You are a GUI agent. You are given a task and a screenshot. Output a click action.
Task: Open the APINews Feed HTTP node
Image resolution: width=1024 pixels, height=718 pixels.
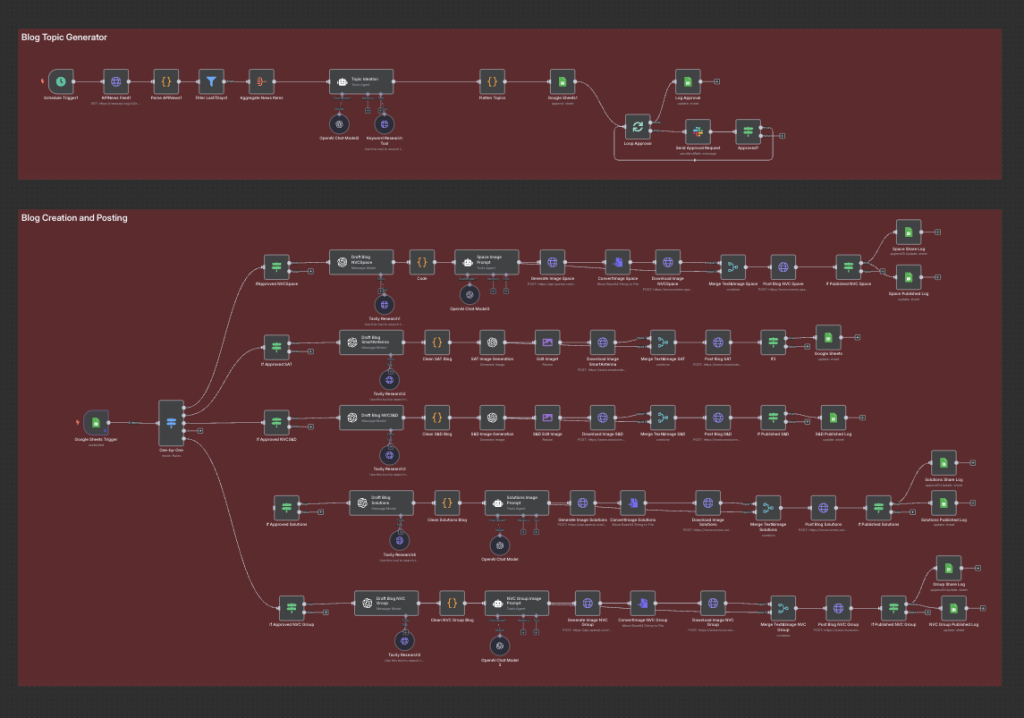pos(116,82)
